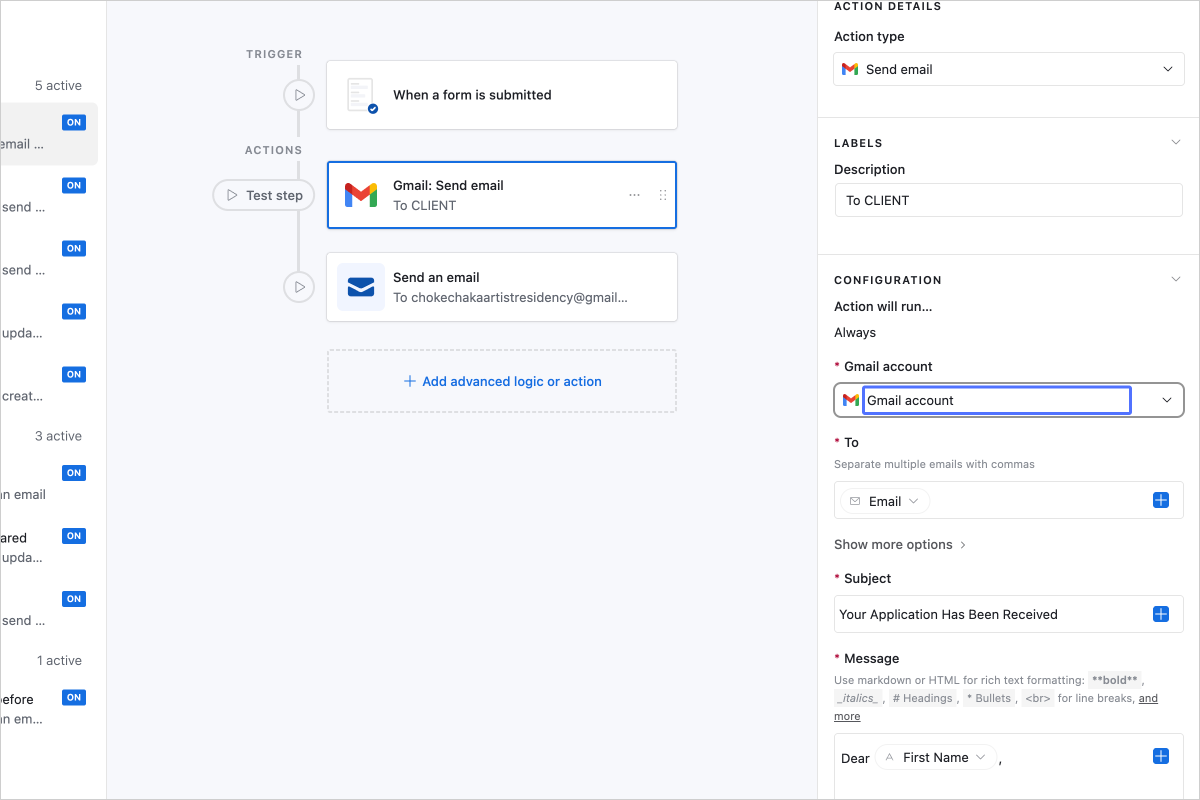
Task: Click plus icon in Subject field
Action: pos(1161,614)
